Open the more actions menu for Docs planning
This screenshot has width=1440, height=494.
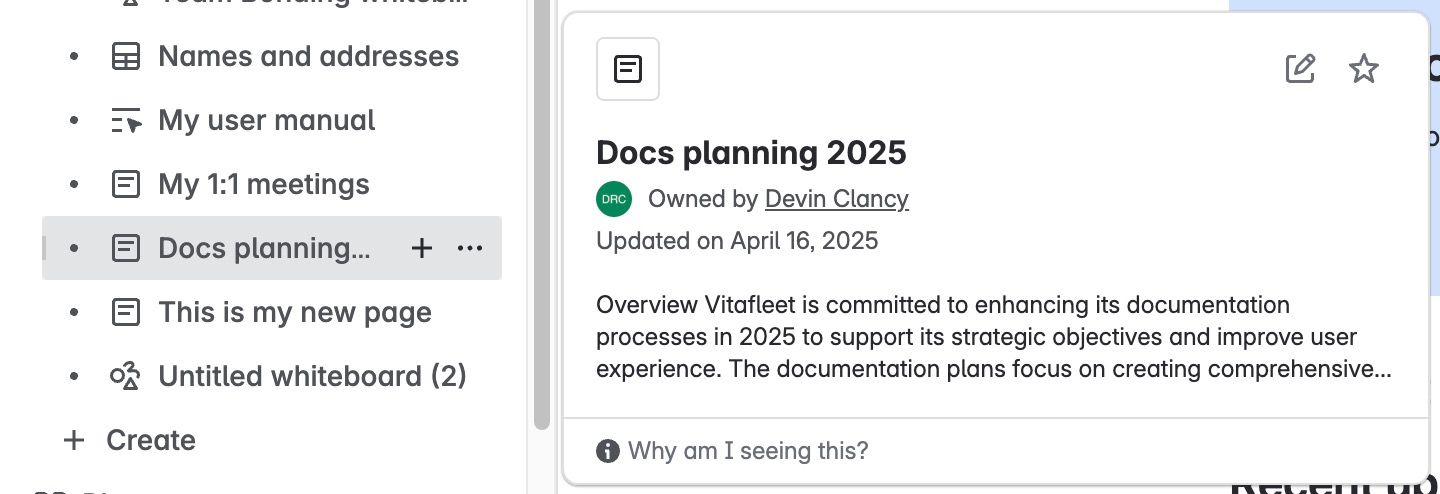(470, 249)
